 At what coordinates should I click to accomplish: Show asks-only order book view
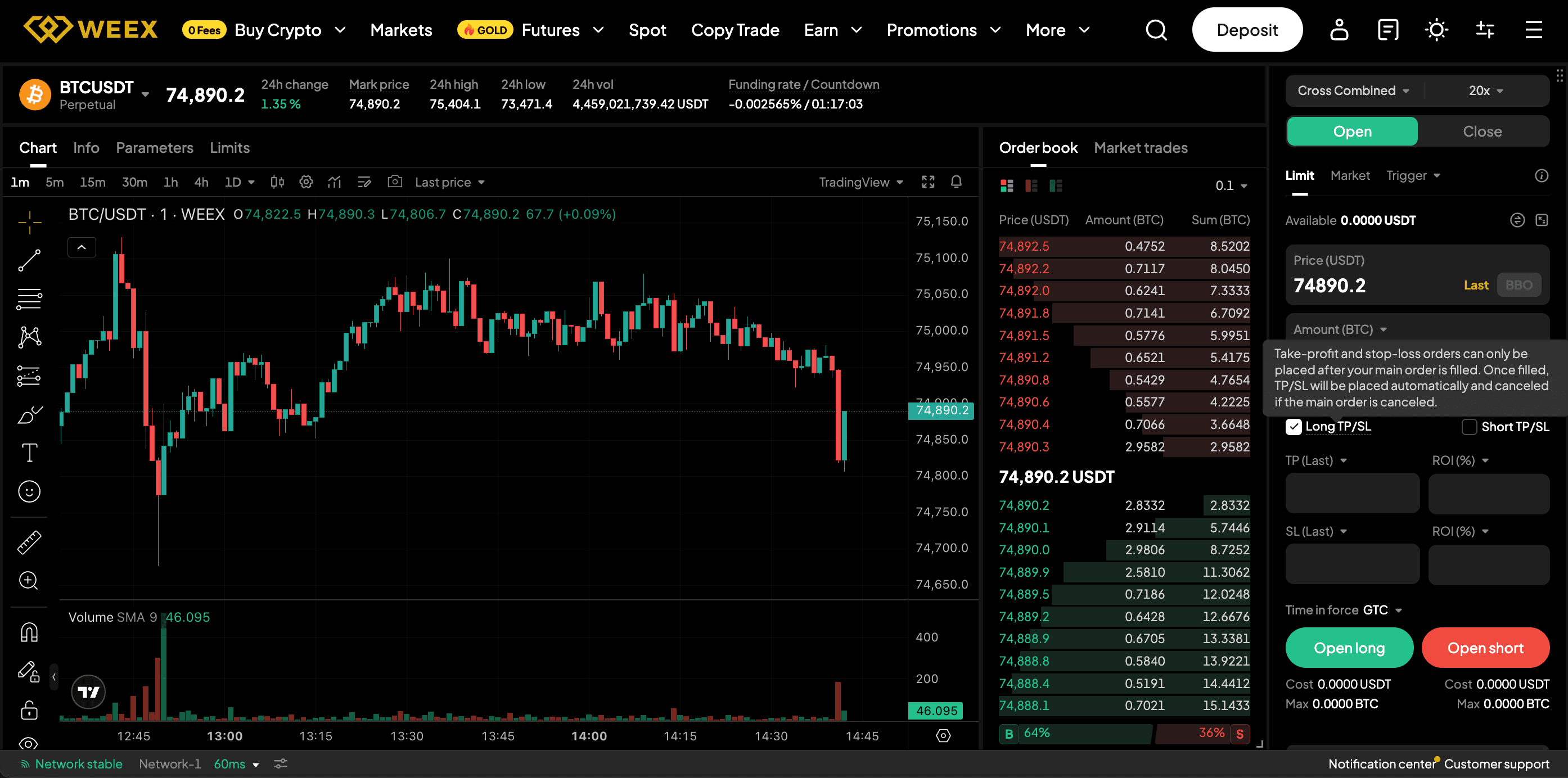tap(1031, 186)
